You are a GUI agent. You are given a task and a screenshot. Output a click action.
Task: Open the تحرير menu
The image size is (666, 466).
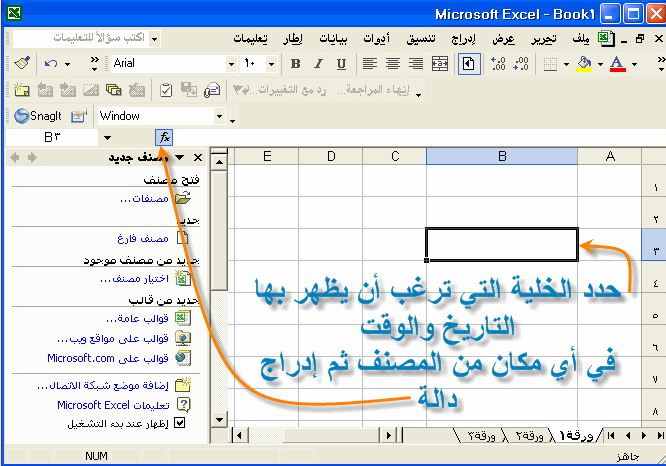tap(544, 39)
